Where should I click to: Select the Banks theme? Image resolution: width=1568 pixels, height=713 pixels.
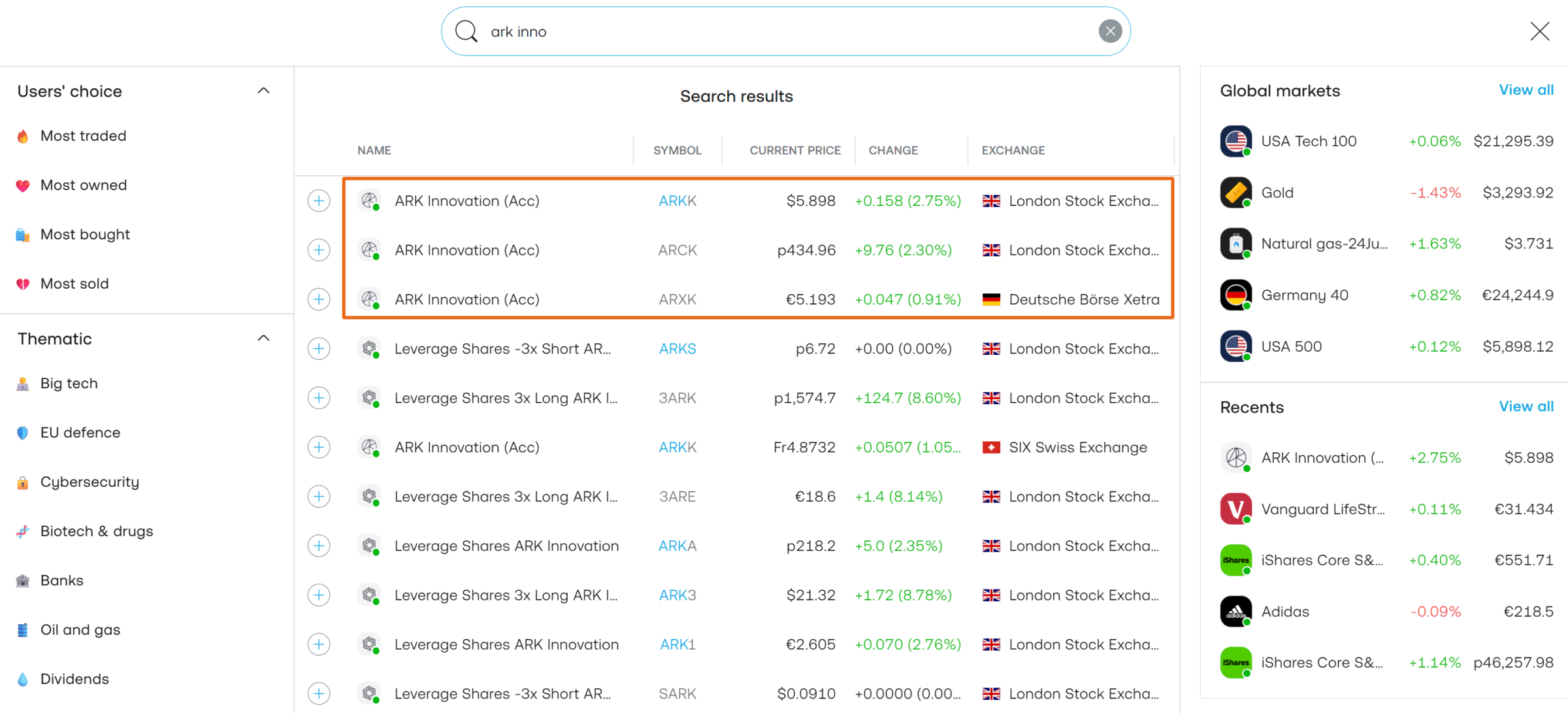click(x=61, y=580)
